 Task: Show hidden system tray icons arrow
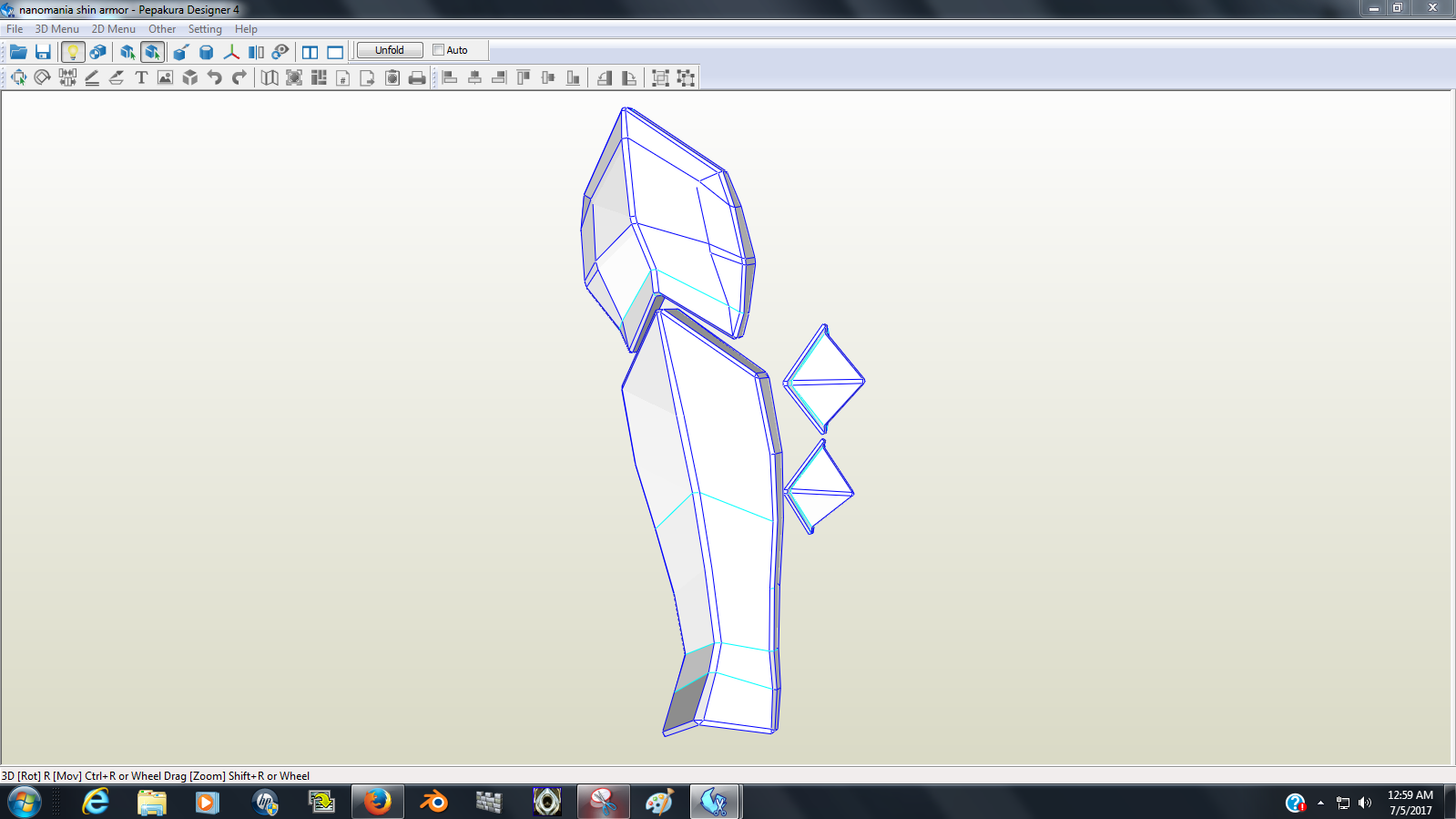(x=1320, y=803)
